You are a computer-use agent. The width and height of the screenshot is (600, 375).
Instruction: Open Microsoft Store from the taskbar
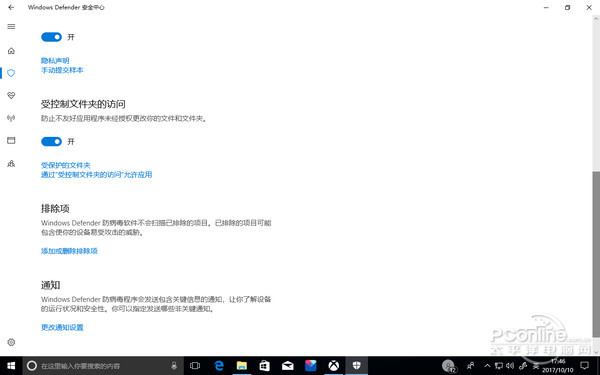264,366
